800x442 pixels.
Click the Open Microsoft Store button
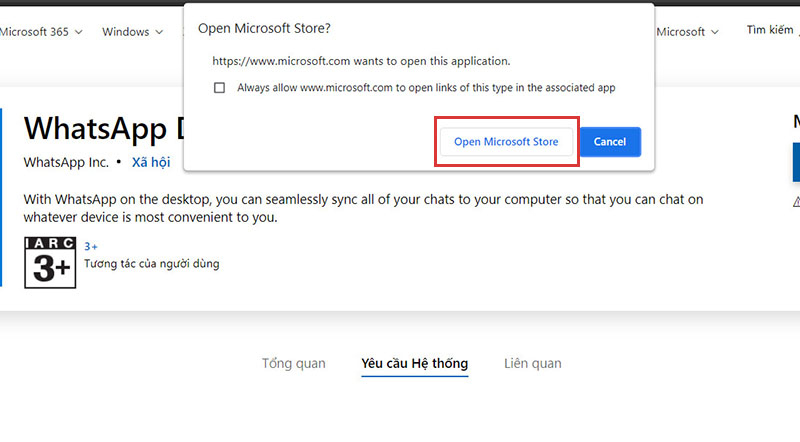coord(506,141)
